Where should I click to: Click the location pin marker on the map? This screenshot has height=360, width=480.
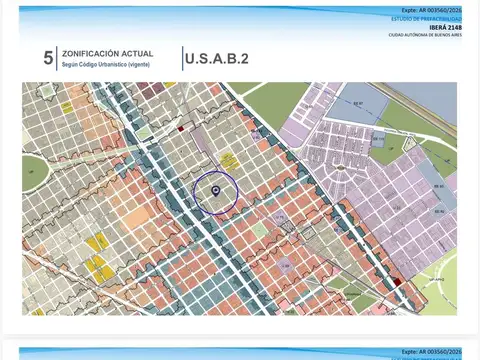pyautogui.click(x=216, y=191)
